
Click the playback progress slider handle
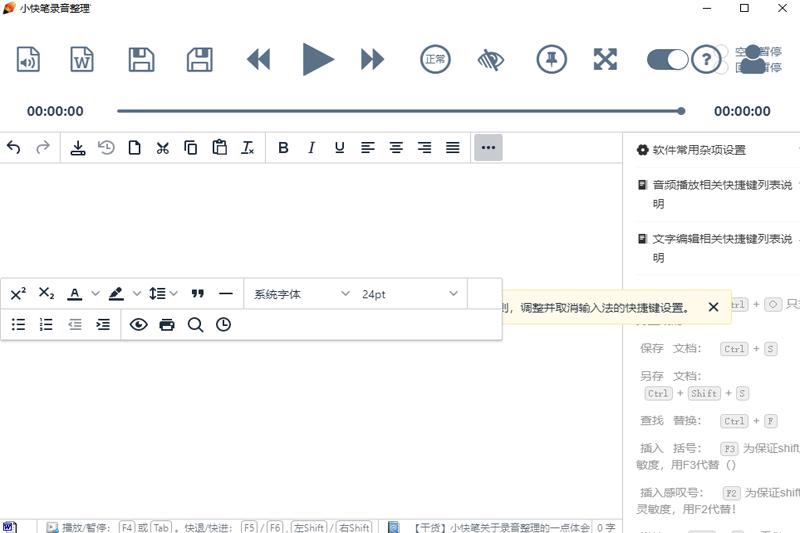pyautogui.click(x=681, y=111)
